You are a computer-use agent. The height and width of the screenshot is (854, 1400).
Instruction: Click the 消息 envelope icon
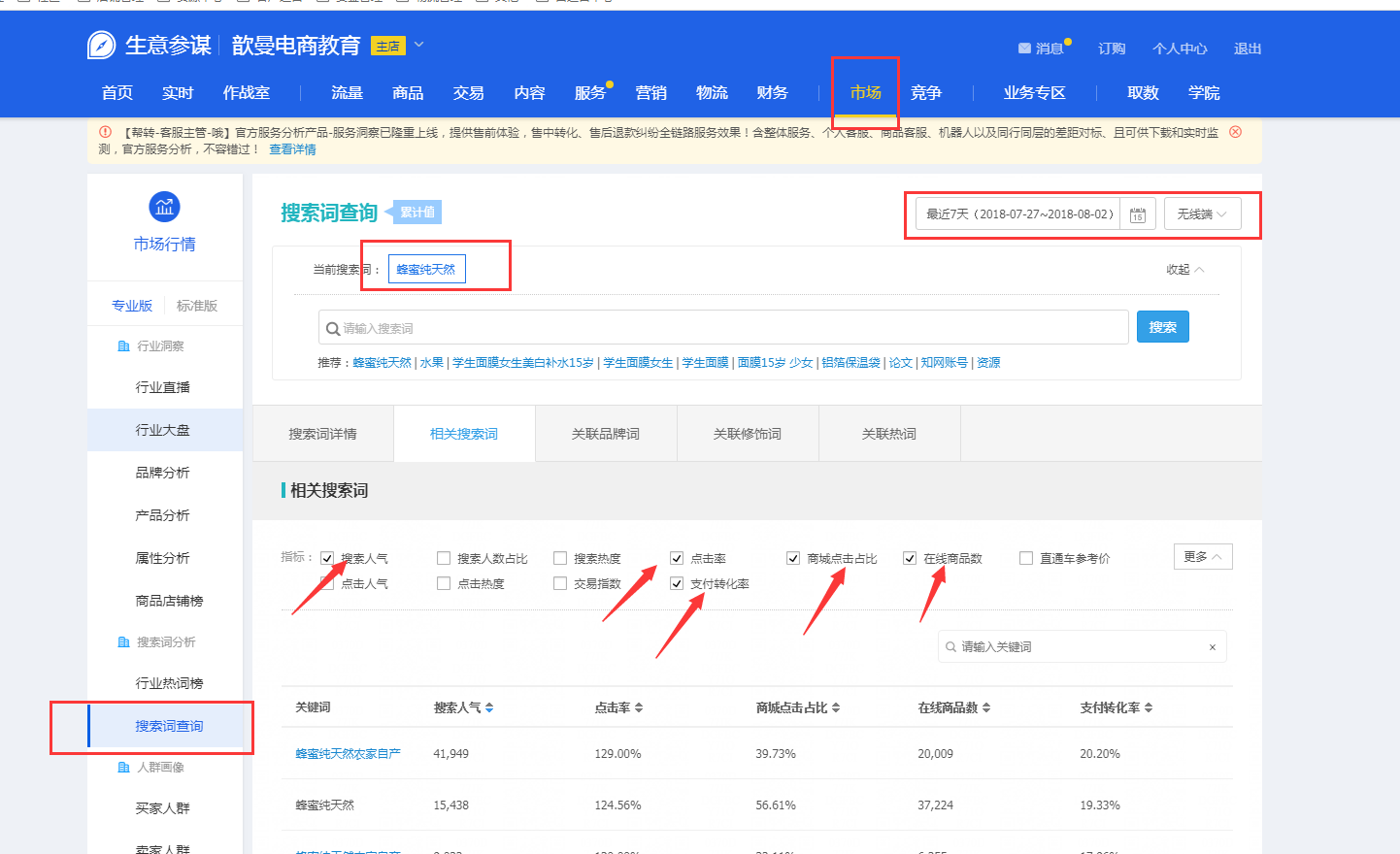tap(1024, 49)
